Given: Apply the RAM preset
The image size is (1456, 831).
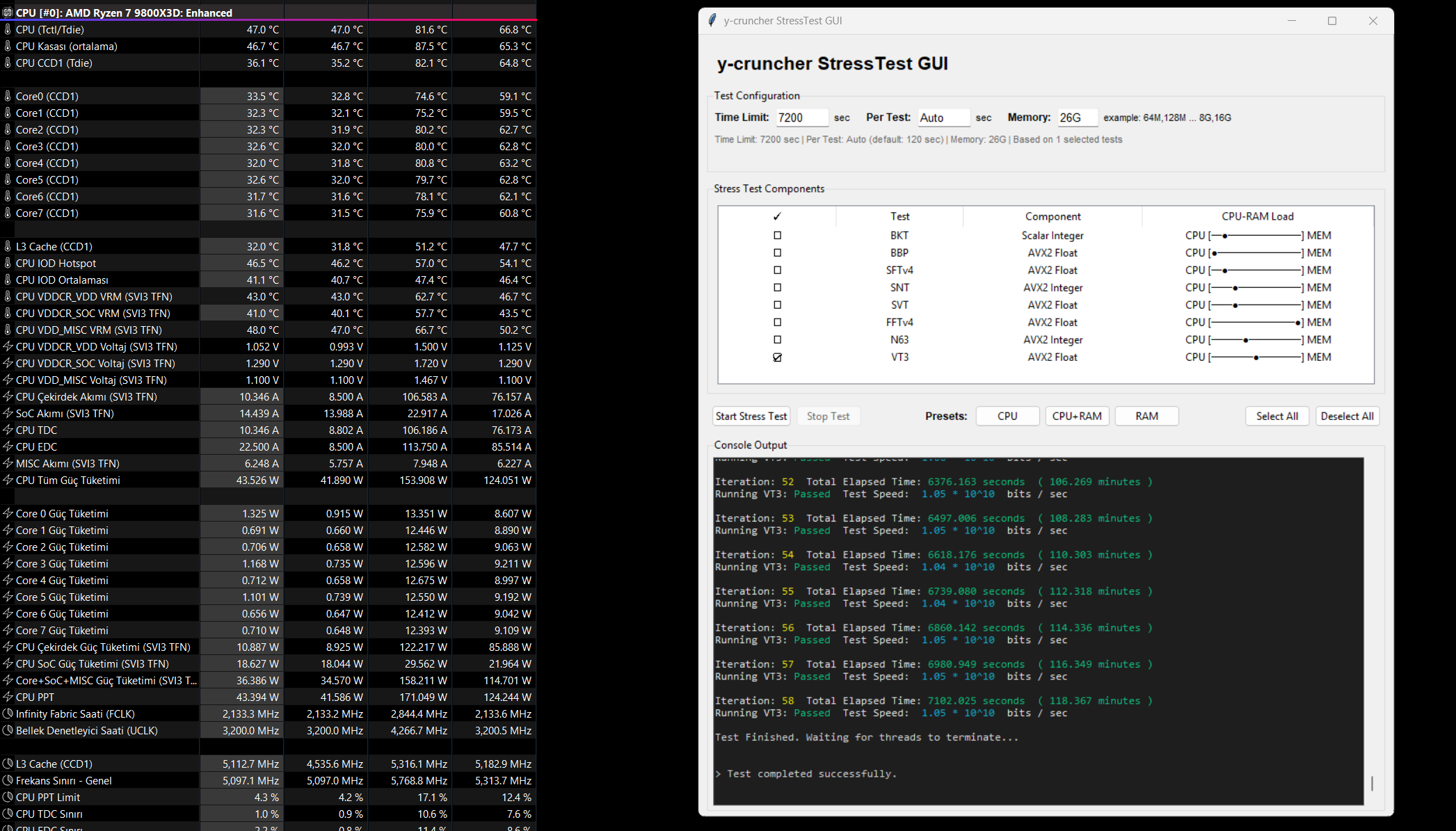Looking at the screenshot, I should [x=1146, y=416].
